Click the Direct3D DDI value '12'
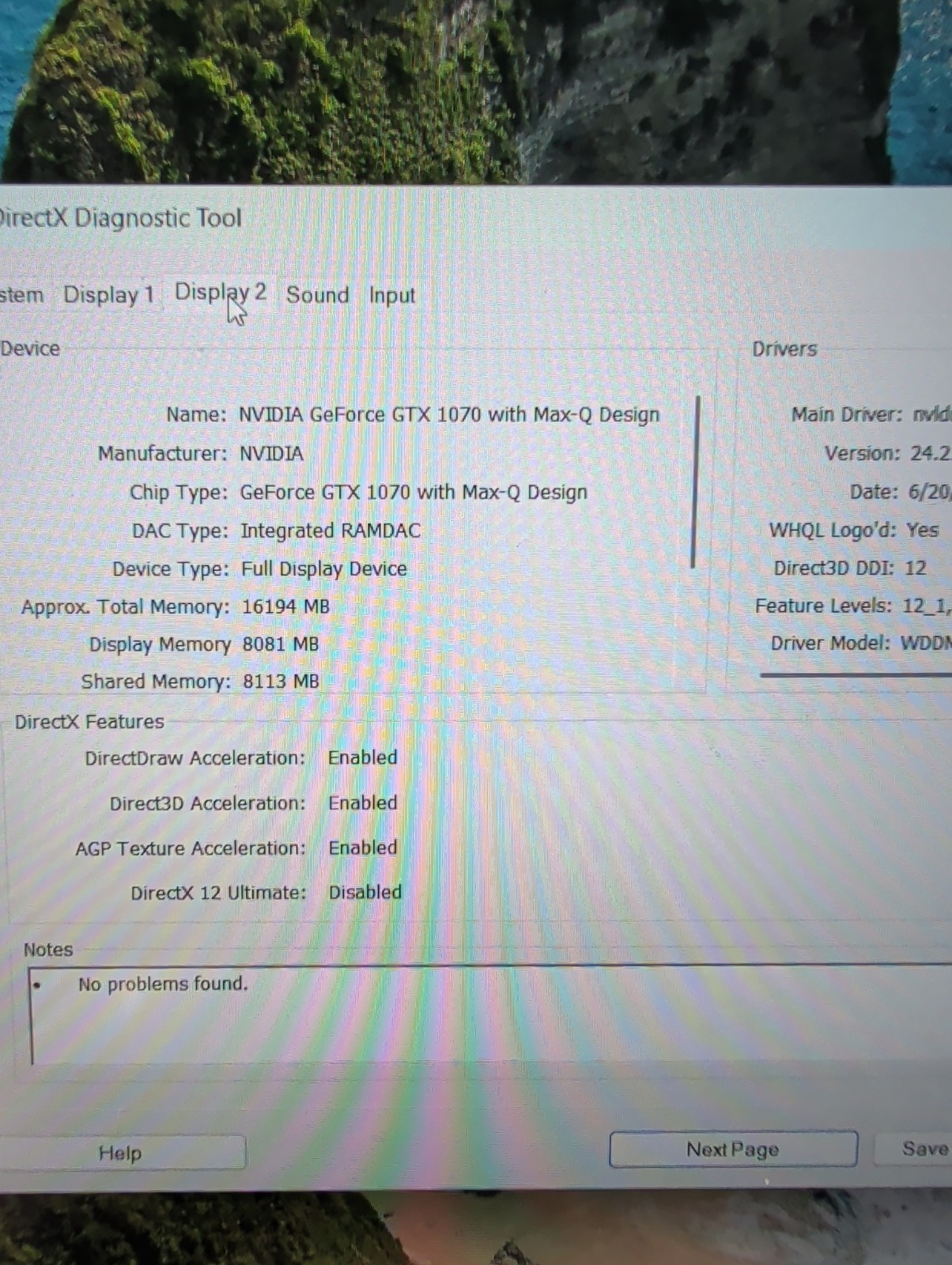 [916, 568]
